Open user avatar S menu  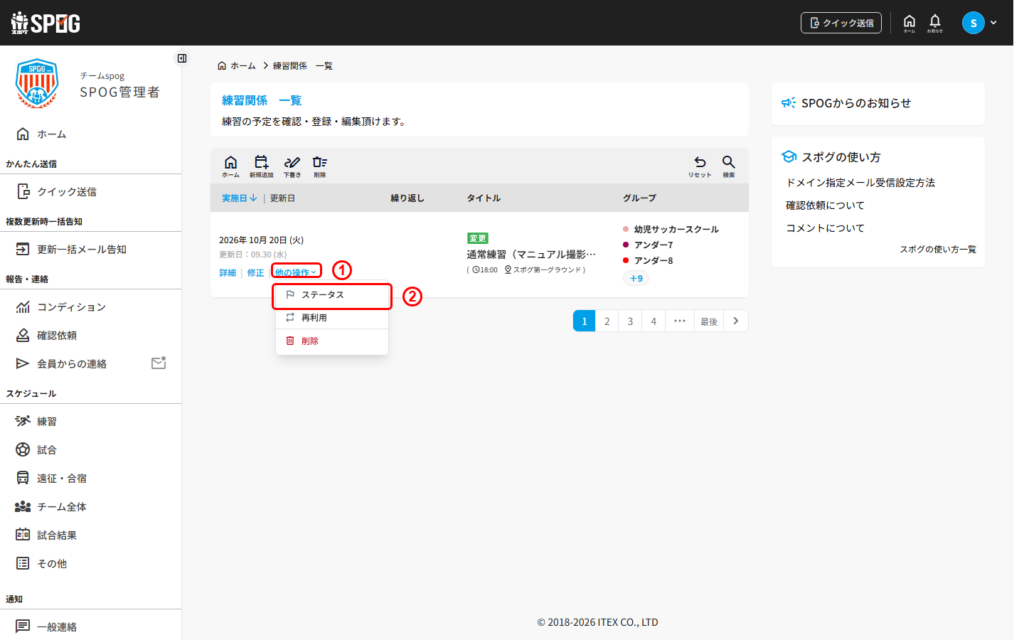pyautogui.click(x=973, y=23)
